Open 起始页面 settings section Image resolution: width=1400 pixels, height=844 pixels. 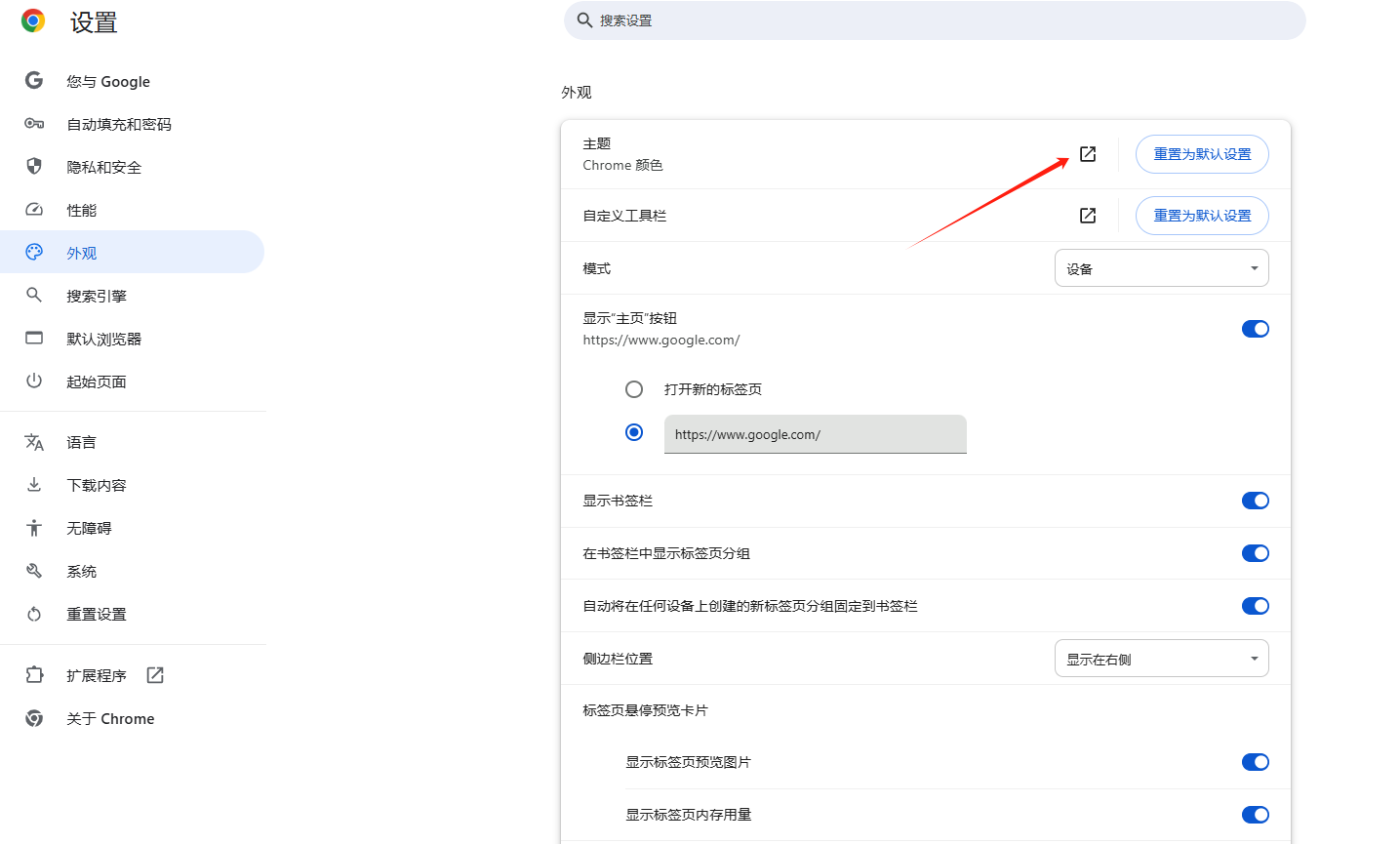(x=132, y=382)
